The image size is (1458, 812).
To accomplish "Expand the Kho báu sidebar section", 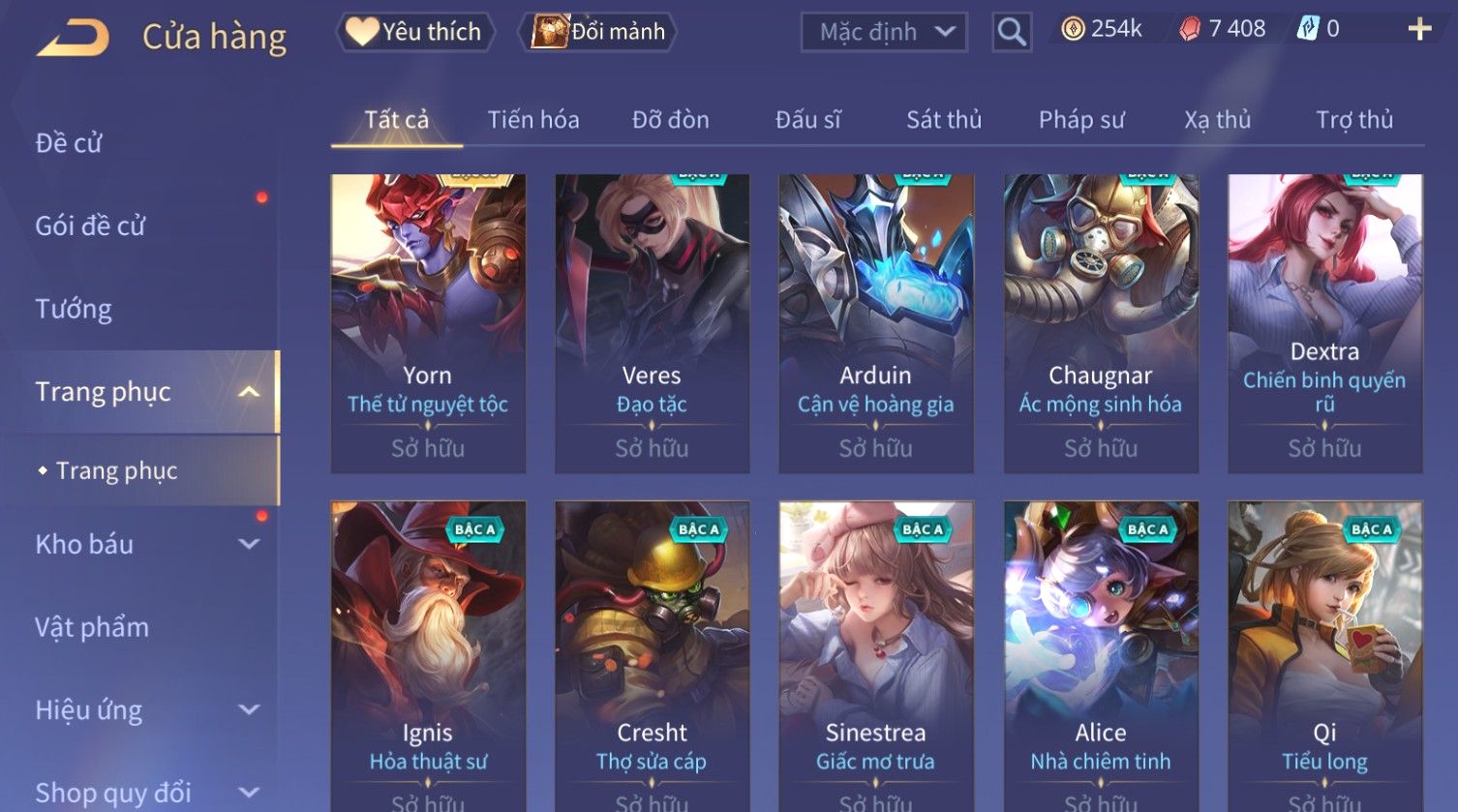I will click(x=249, y=544).
